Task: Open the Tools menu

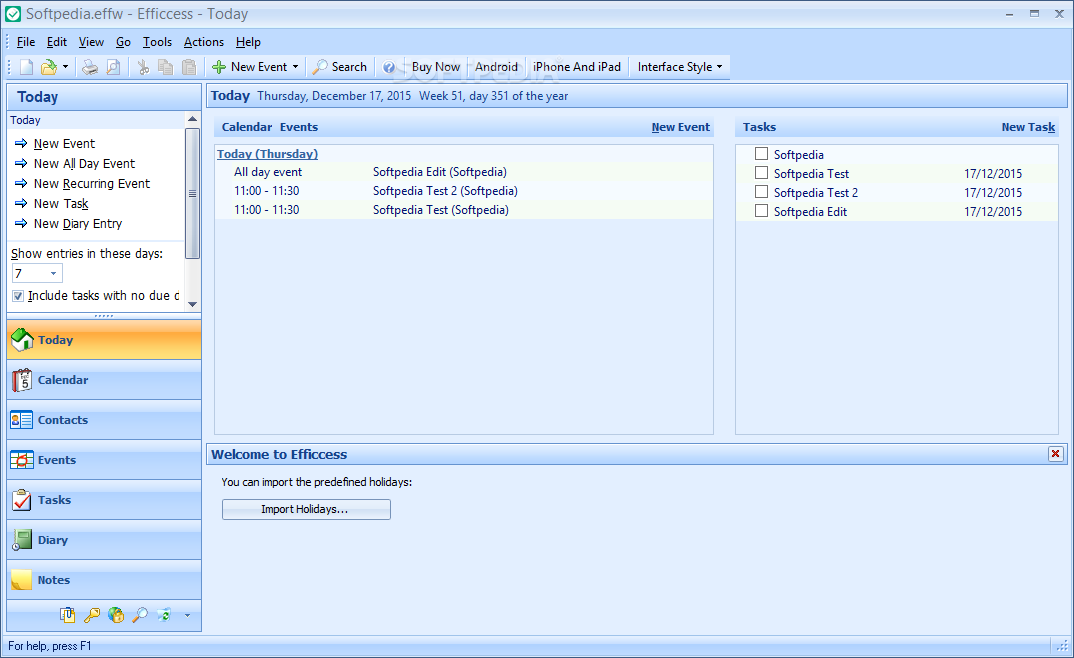Action: coord(157,42)
